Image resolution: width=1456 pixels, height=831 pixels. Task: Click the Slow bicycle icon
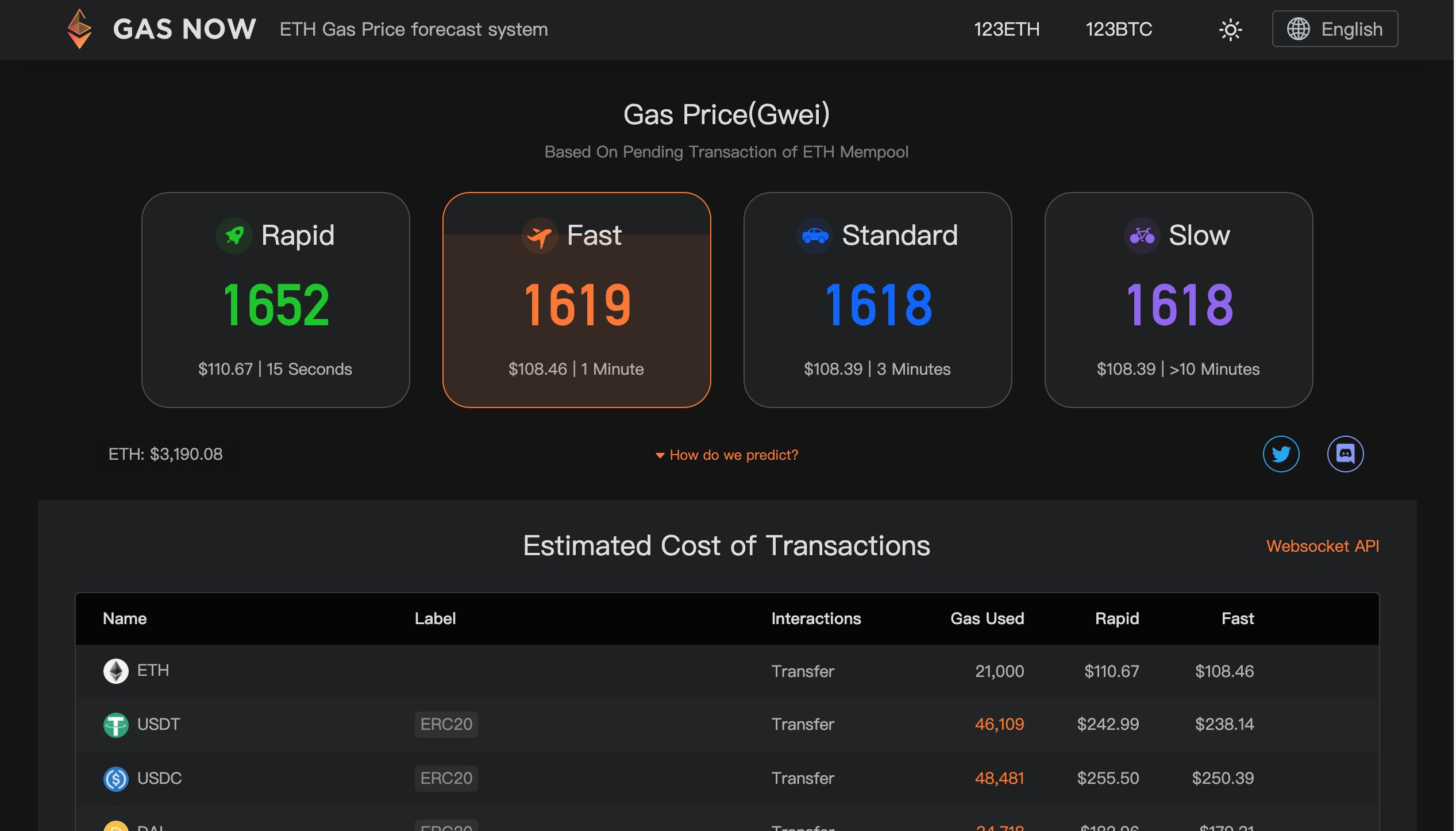click(x=1142, y=235)
